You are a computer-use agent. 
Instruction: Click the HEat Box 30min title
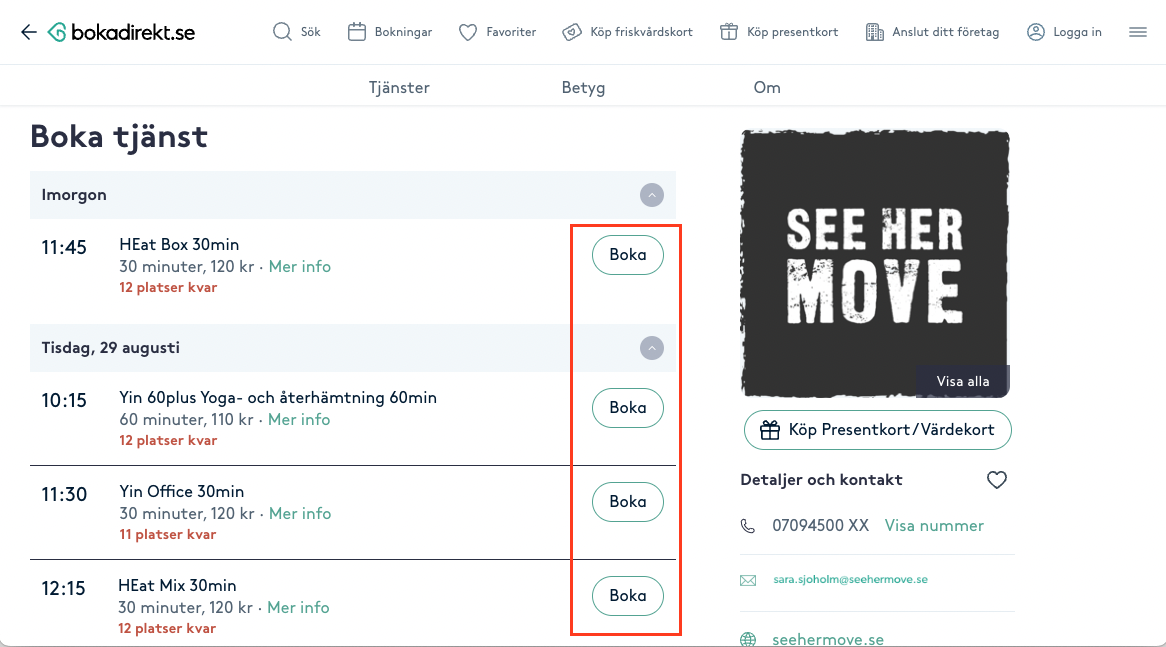179,245
